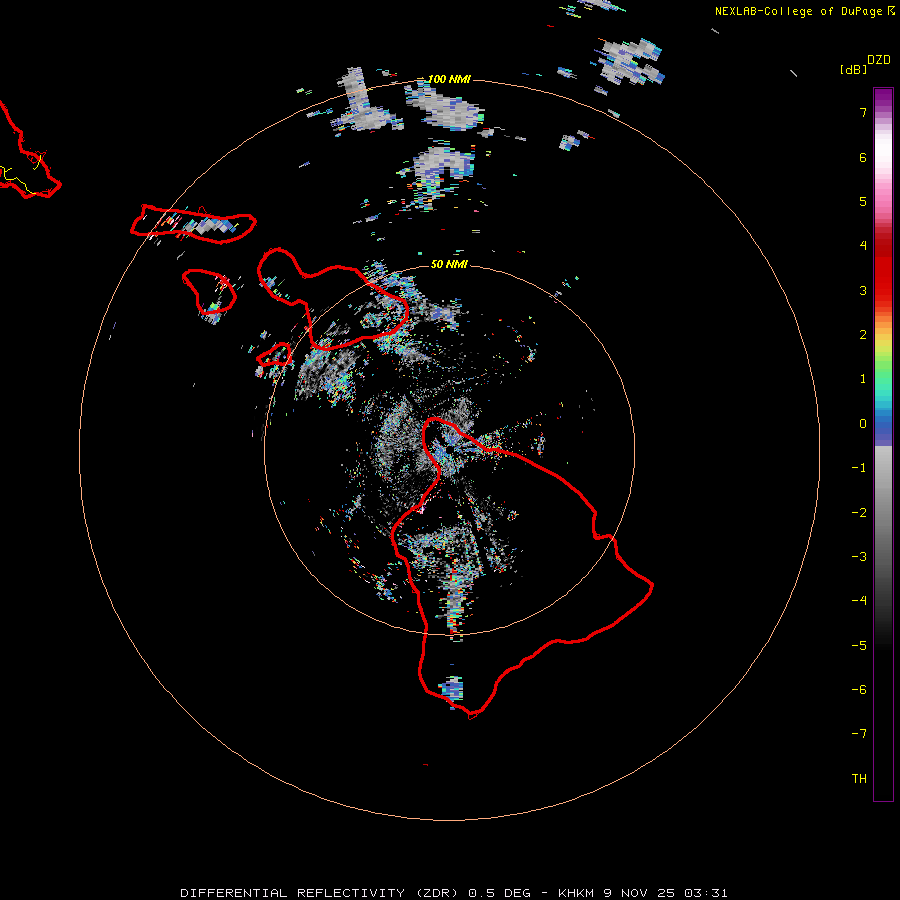This screenshot has width=900, height=900.
Task: Click the legend value -4
Action: click(859, 601)
